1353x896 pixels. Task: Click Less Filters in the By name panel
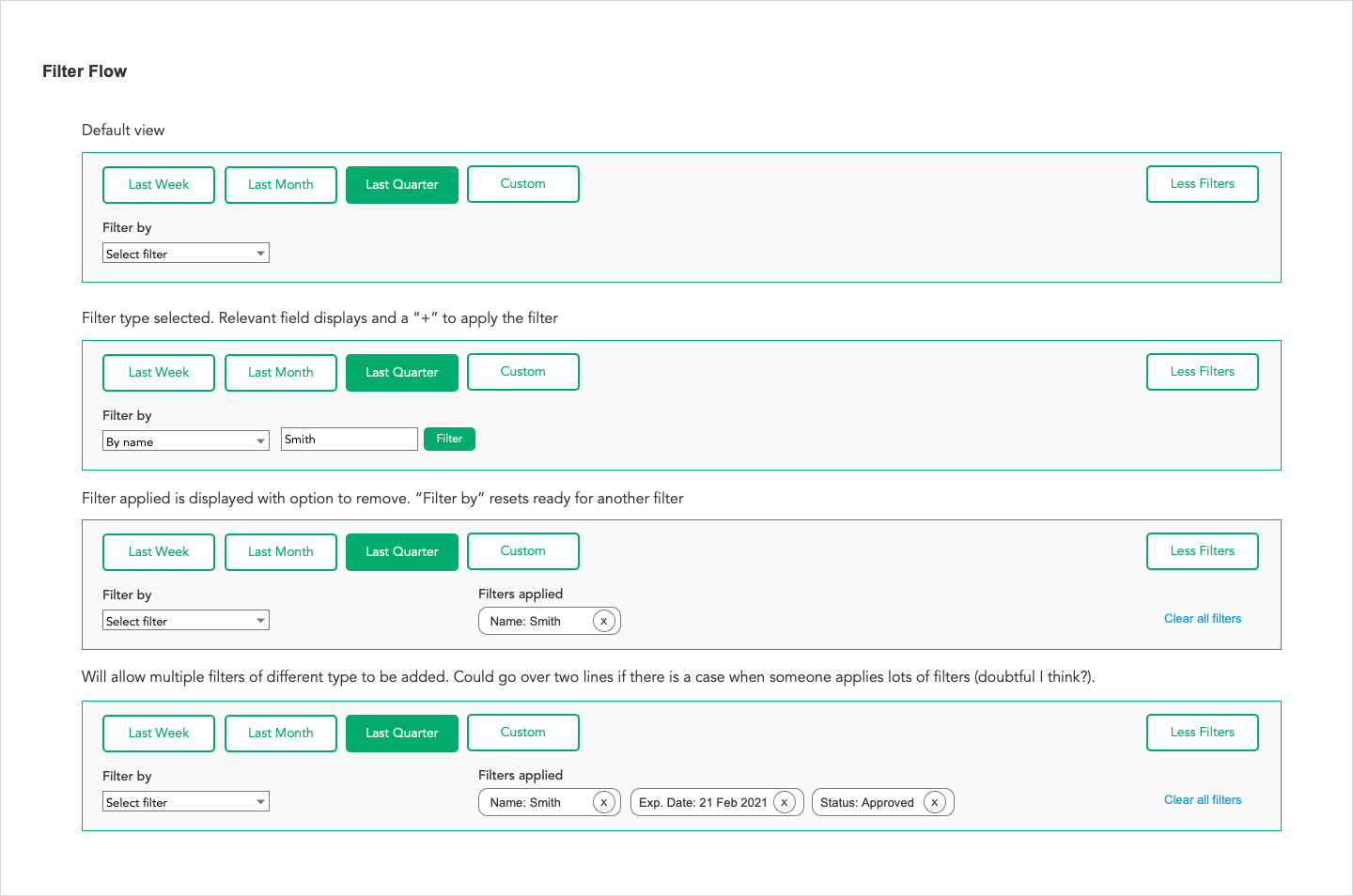[x=1203, y=372]
